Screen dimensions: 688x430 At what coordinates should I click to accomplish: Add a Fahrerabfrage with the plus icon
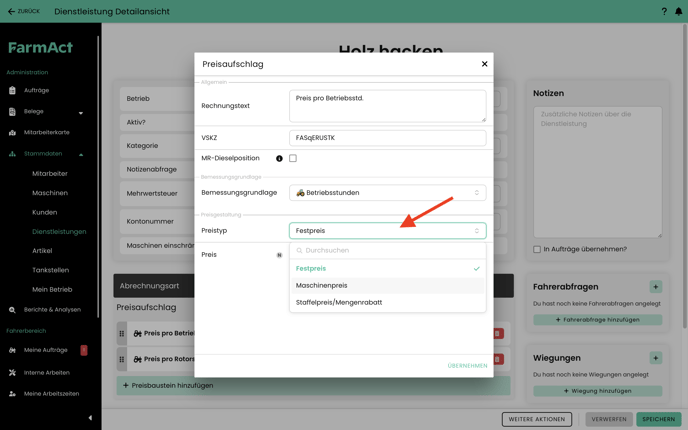(656, 287)
